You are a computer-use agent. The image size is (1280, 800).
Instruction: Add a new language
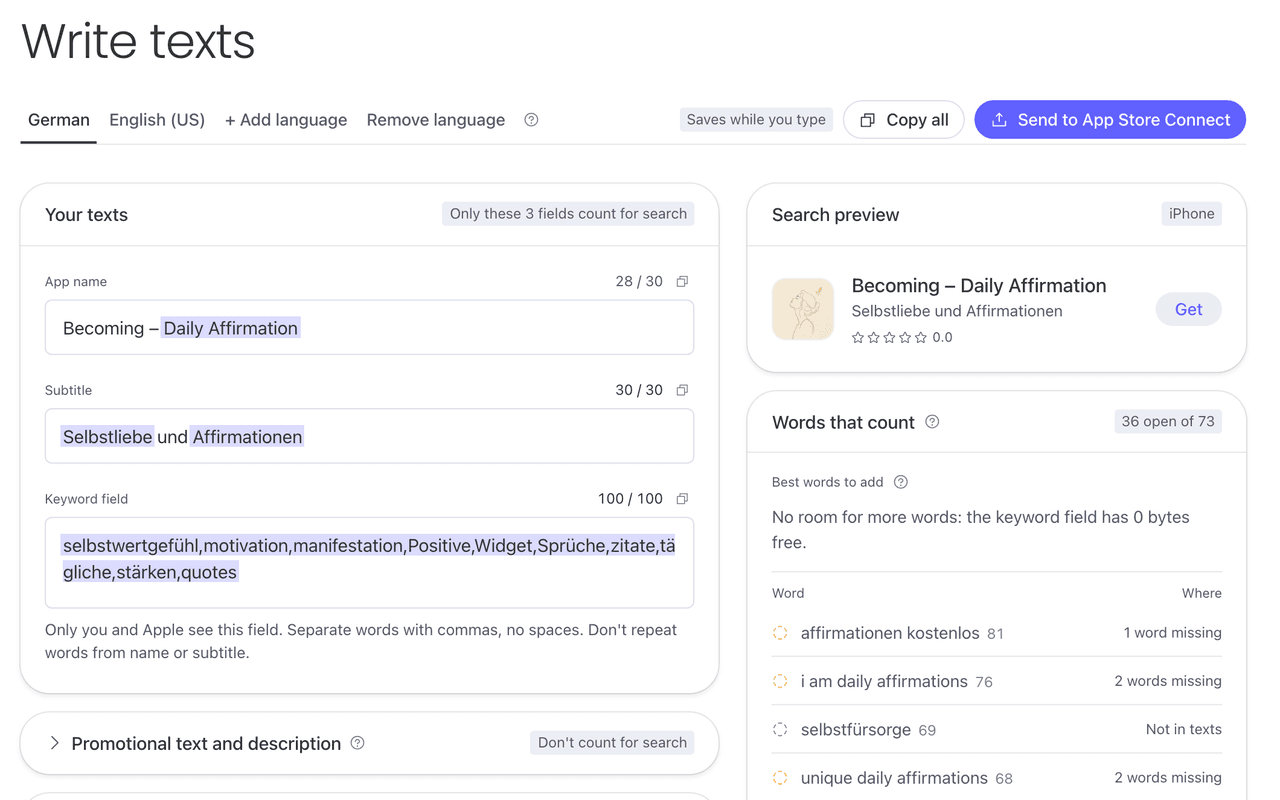[286, 120]
